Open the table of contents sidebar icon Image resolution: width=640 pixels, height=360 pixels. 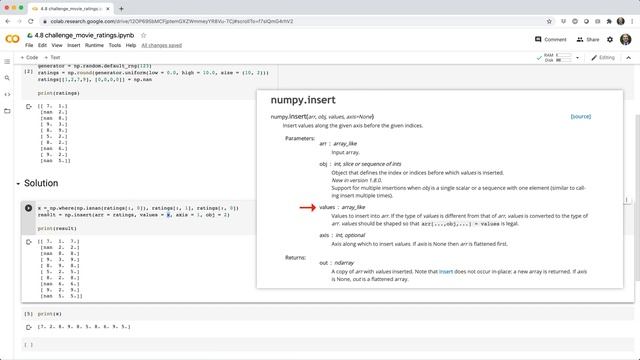7,62
